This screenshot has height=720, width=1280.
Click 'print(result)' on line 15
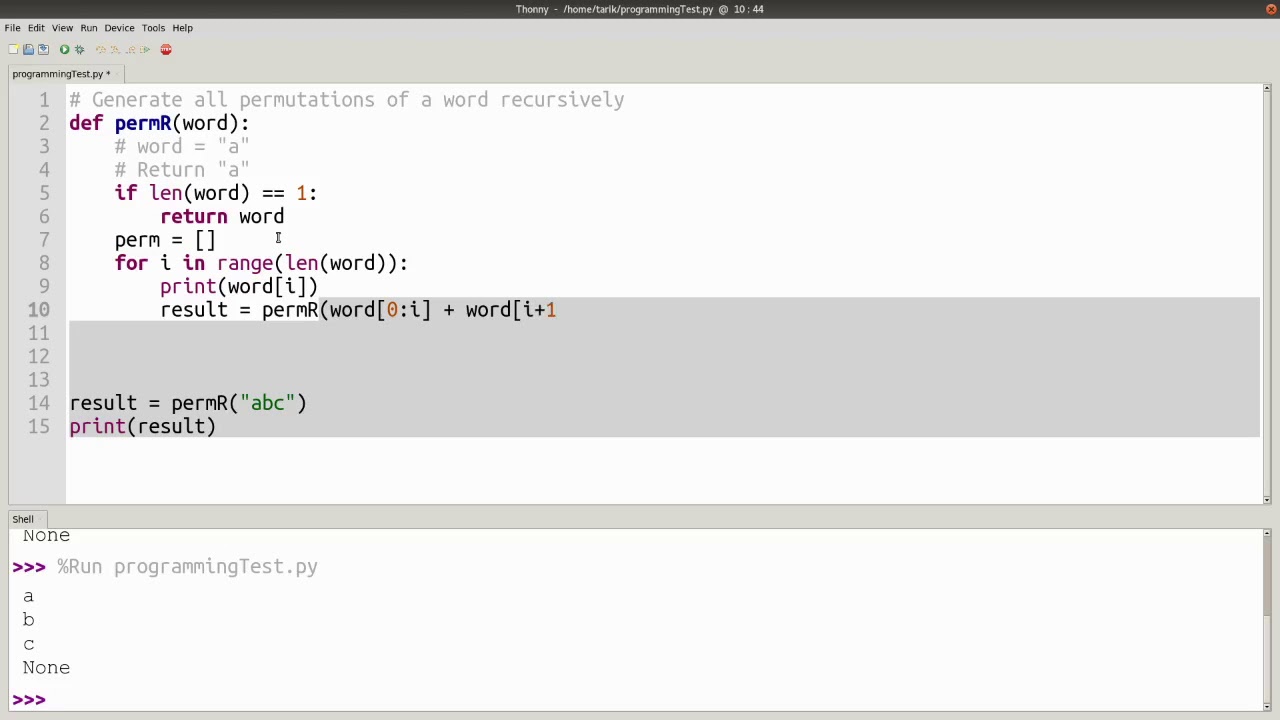point(143,427)
